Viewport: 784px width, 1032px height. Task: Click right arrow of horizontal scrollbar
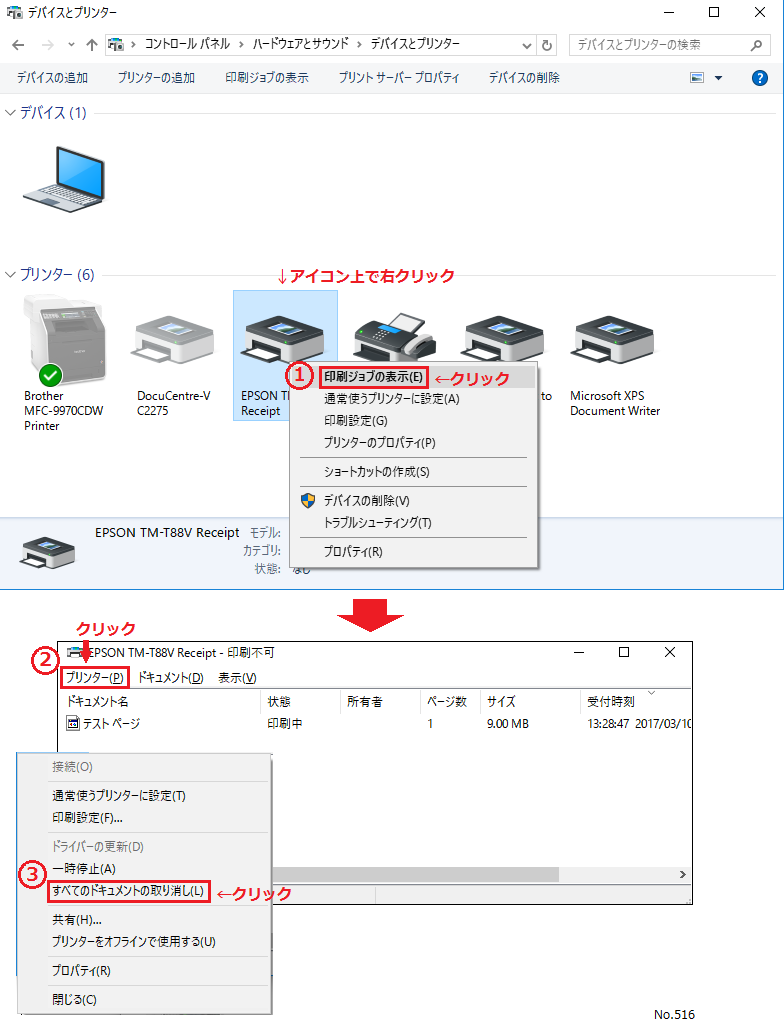click(x=683, y=875)
